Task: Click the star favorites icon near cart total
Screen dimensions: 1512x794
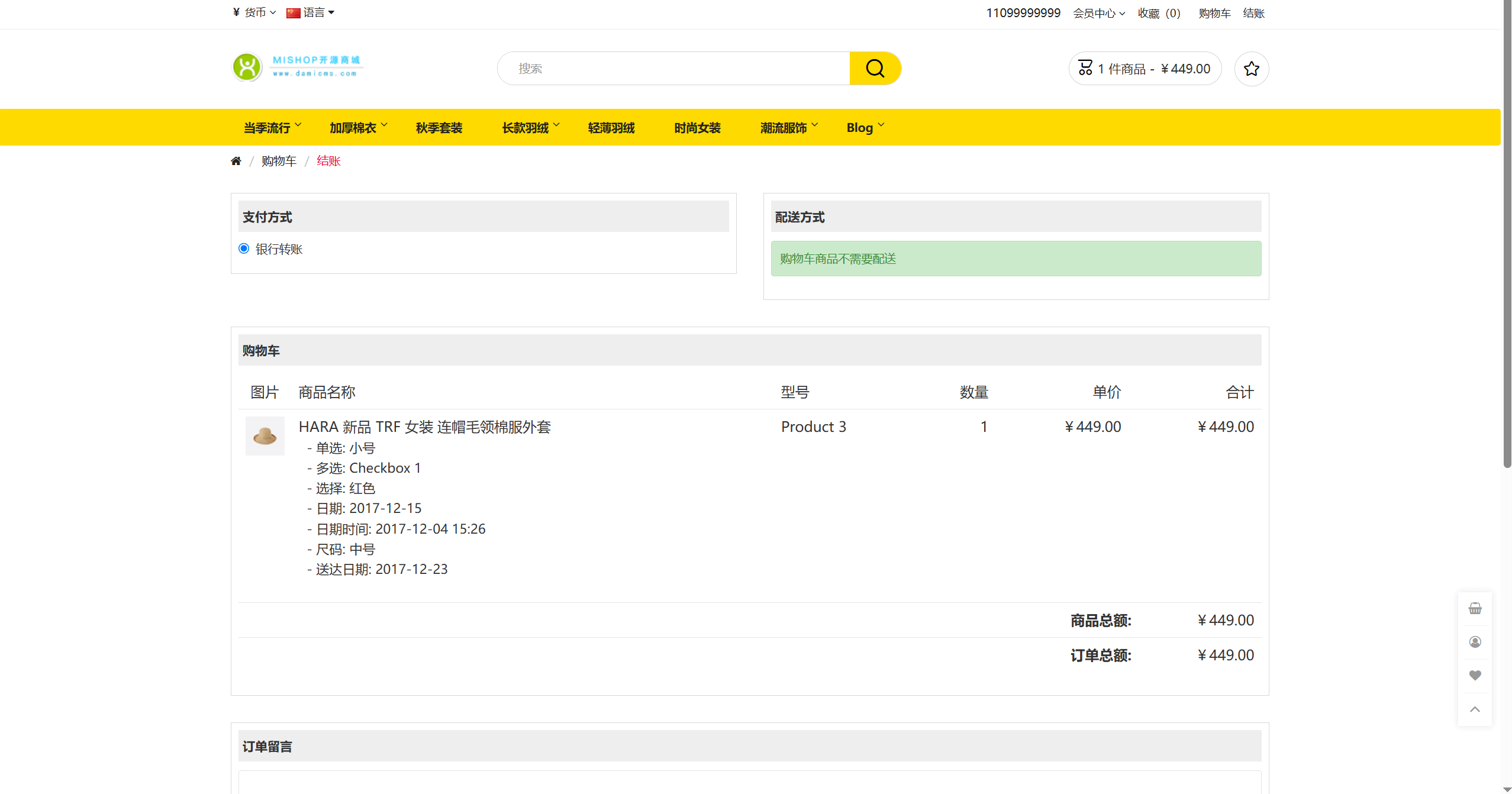Action: pos(1251,69)
